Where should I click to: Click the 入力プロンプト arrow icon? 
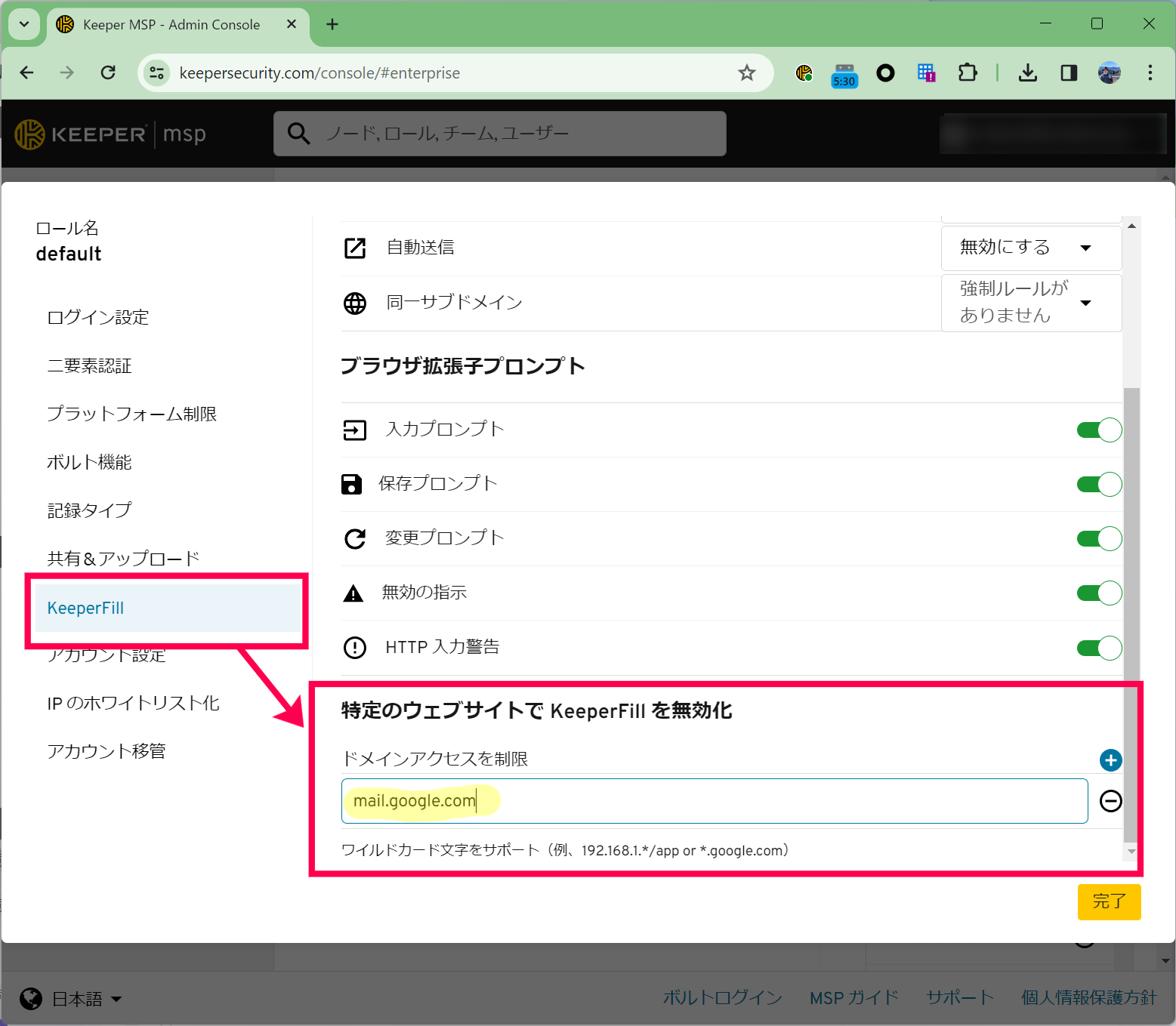click(355, 430)
